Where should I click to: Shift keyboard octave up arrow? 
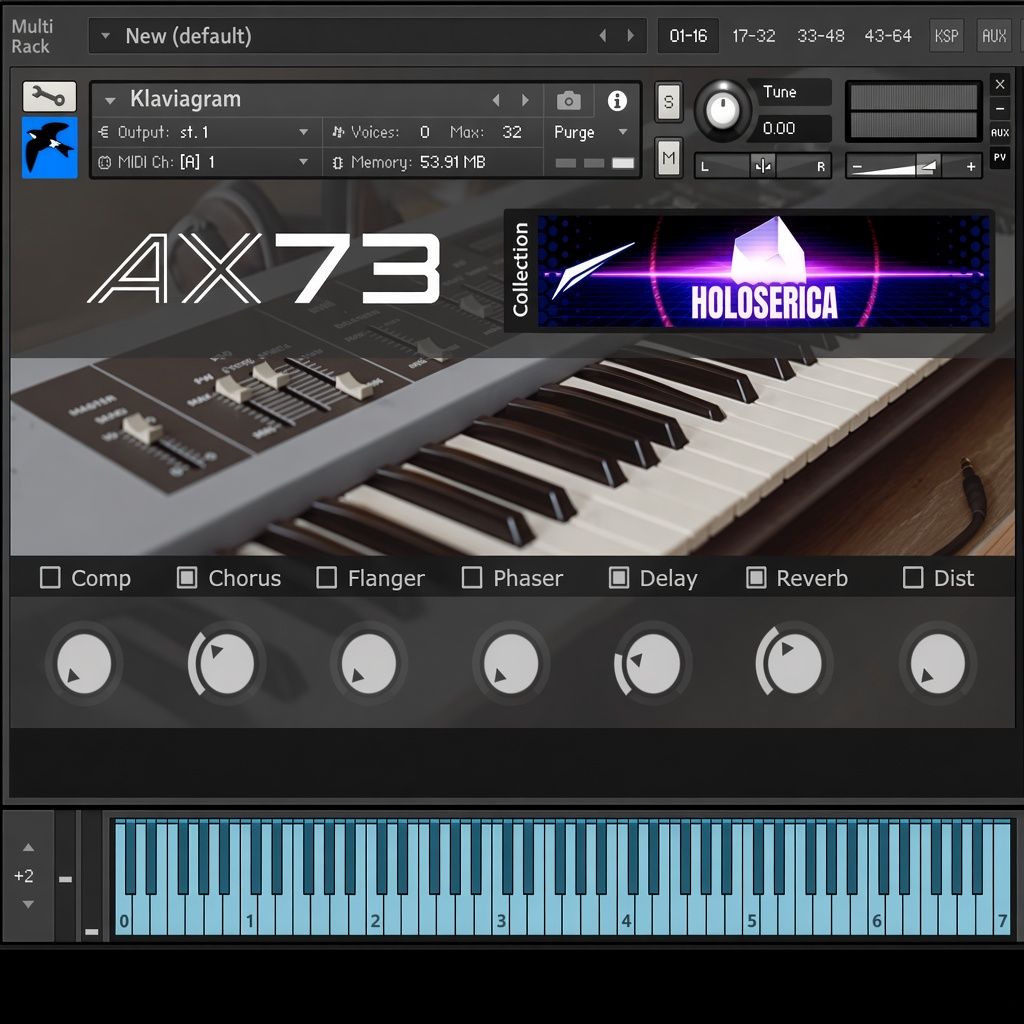point(28,848)
